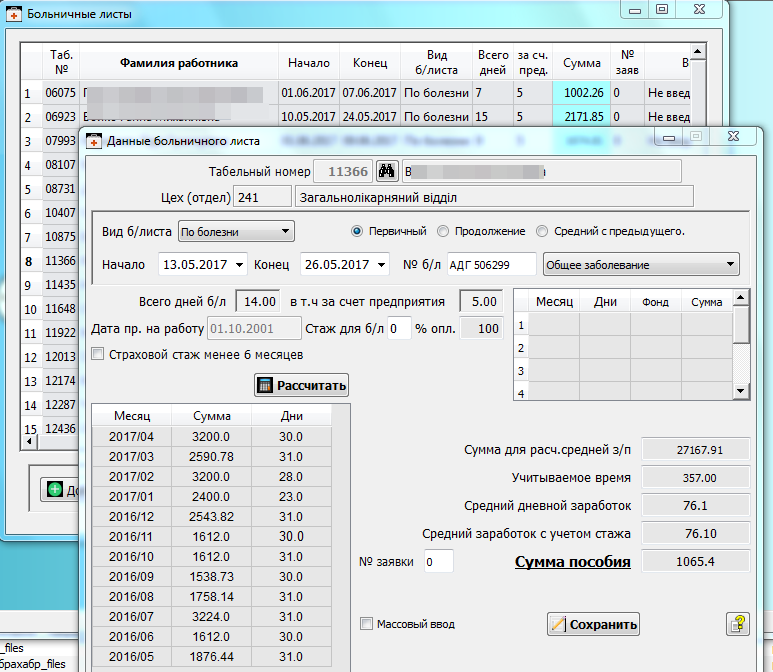Click into the № заявки input field
773x672 pixels.
(x=438, y=562)
